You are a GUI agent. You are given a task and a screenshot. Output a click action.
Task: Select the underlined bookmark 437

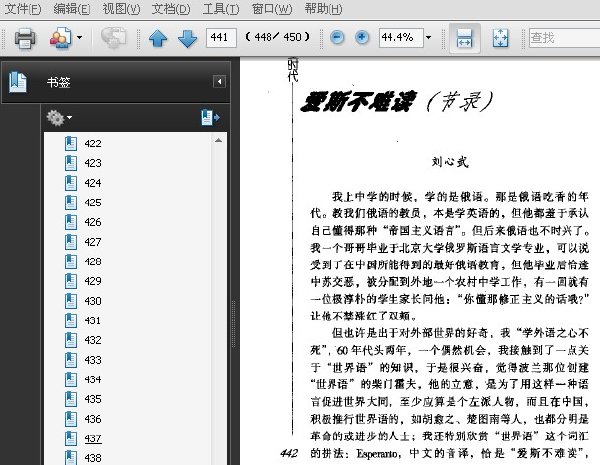[93, 438]
